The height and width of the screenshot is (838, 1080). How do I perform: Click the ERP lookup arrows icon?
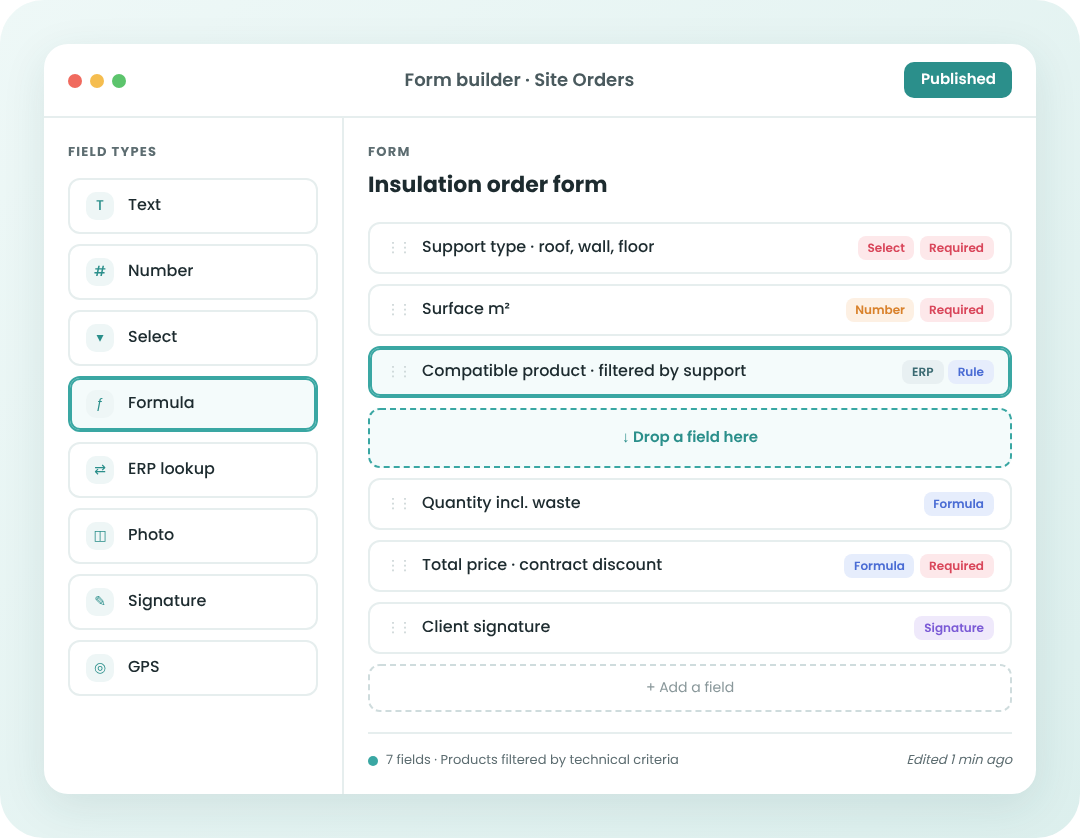coord(100,470)
